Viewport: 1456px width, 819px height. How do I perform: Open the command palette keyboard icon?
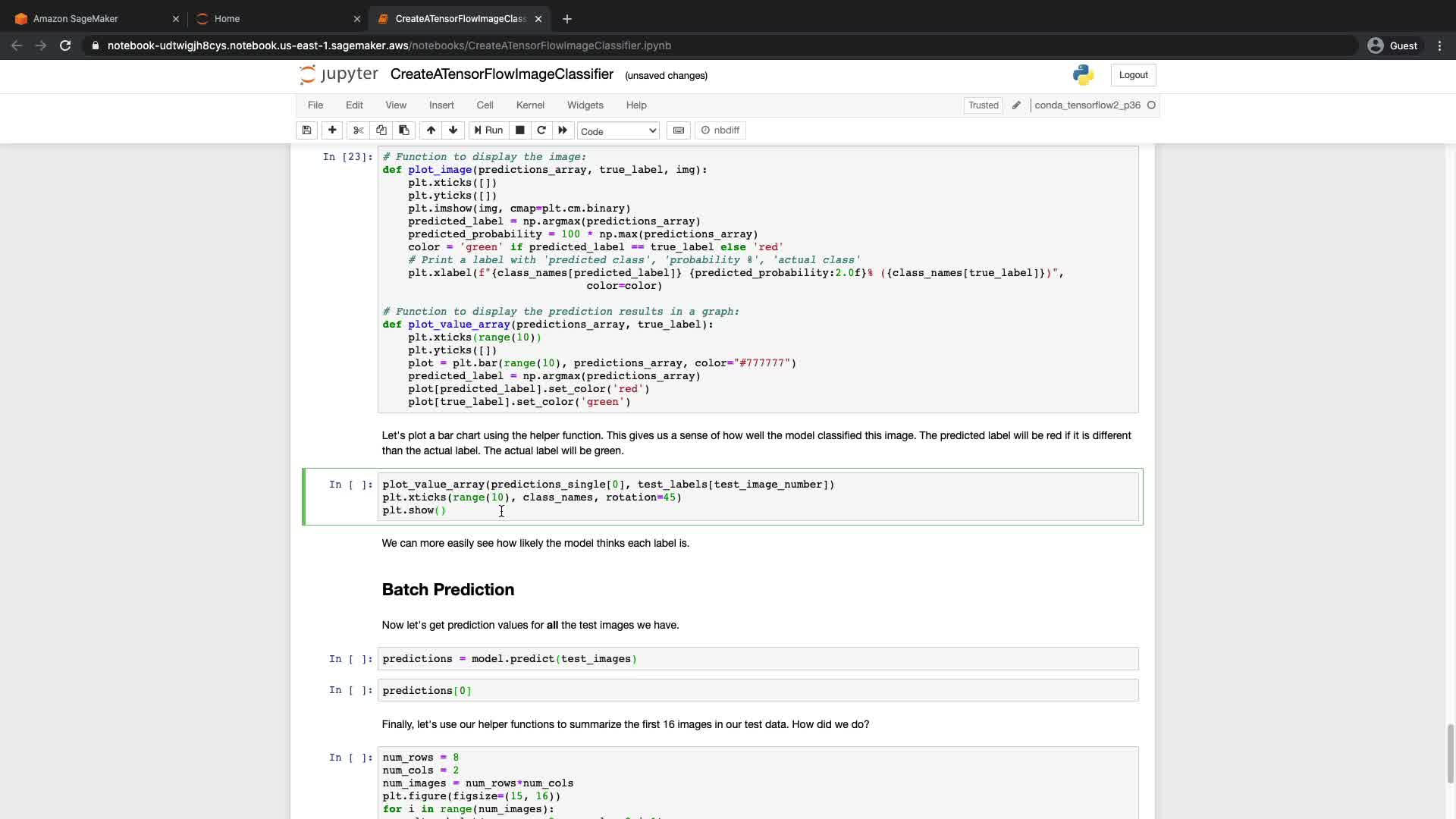(679, 130)
